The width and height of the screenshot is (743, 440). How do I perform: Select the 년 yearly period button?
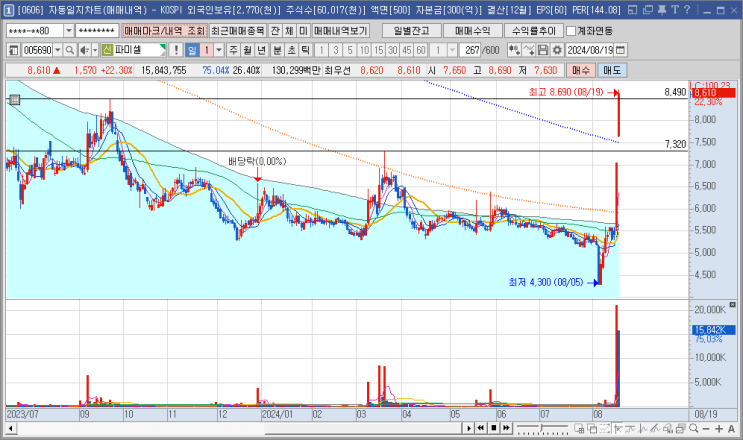[x=262, y=50]
